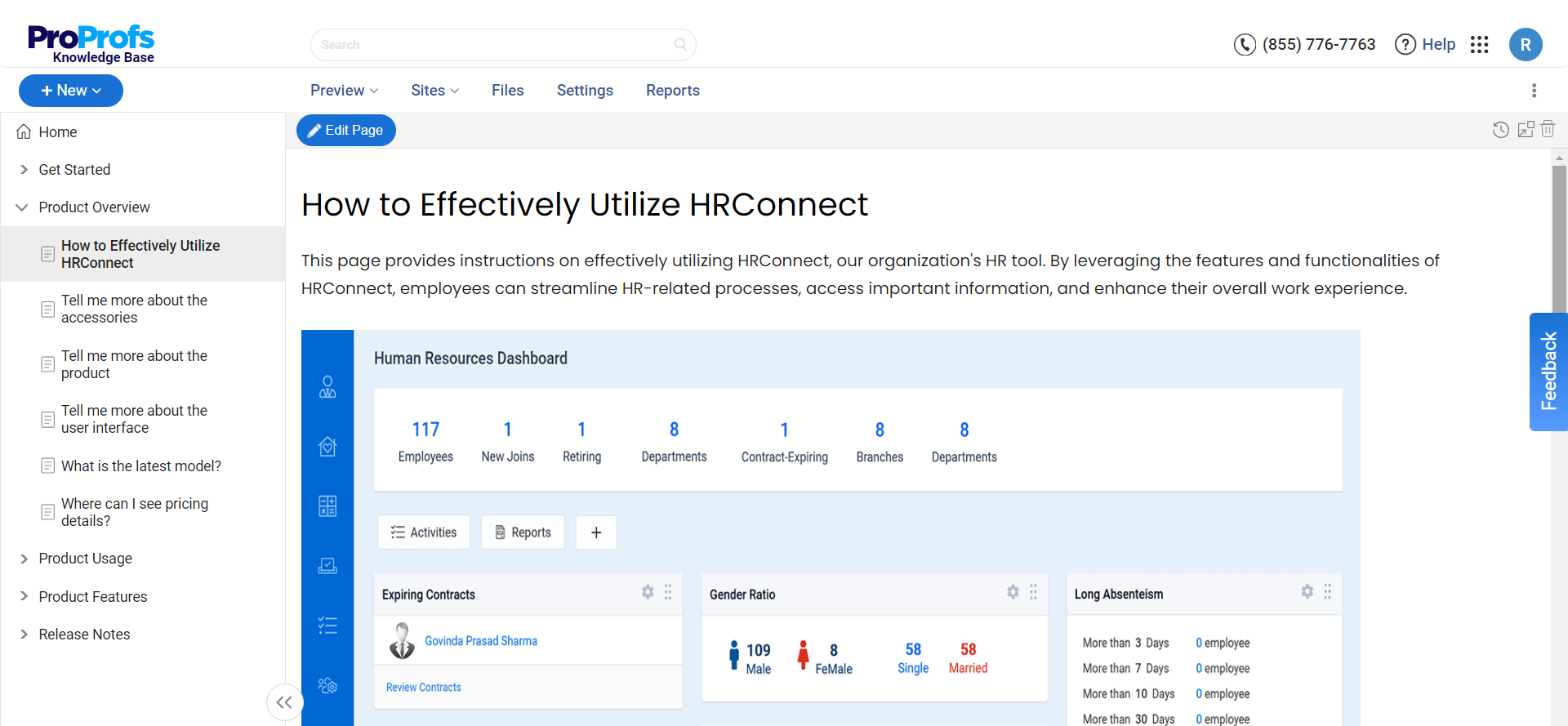Open Tell me more about the accessories
This screenshot has height=726, width=1568.
pyautogui.click(x=135, y=309)
